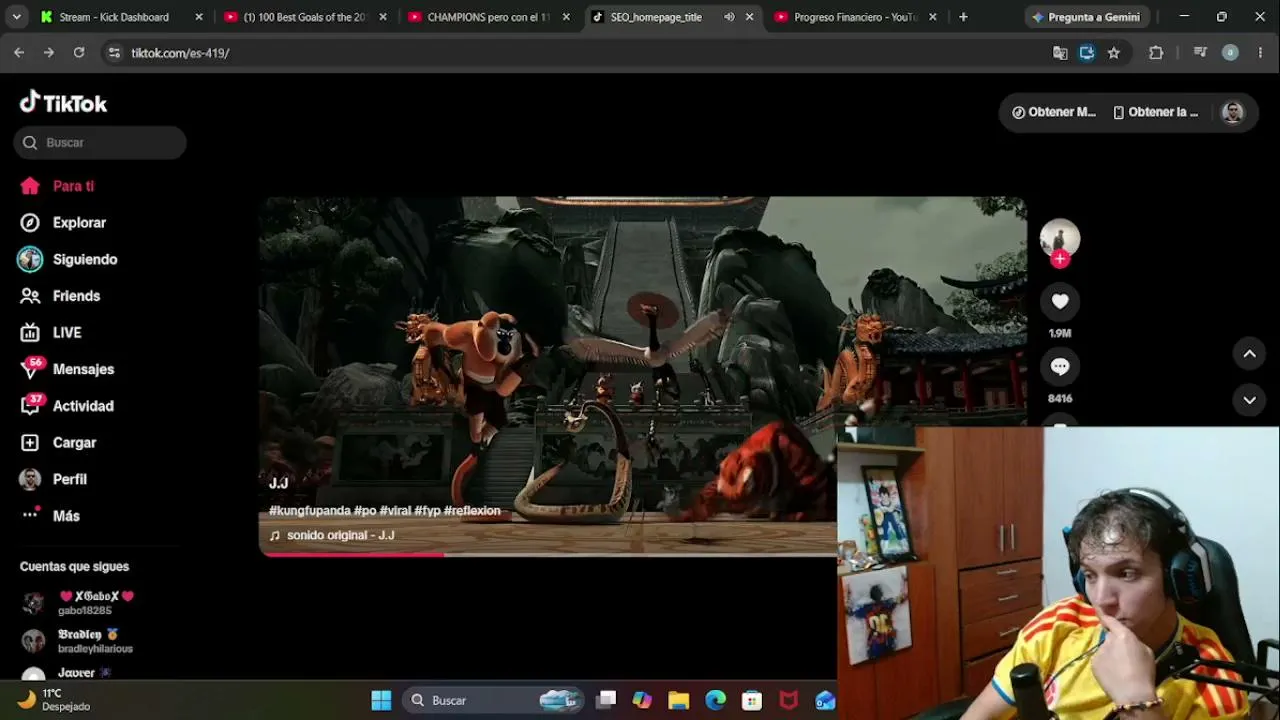Screen dimensions: 1280x720
Task: Open the #reflexion hashtag
Action: 472,511
